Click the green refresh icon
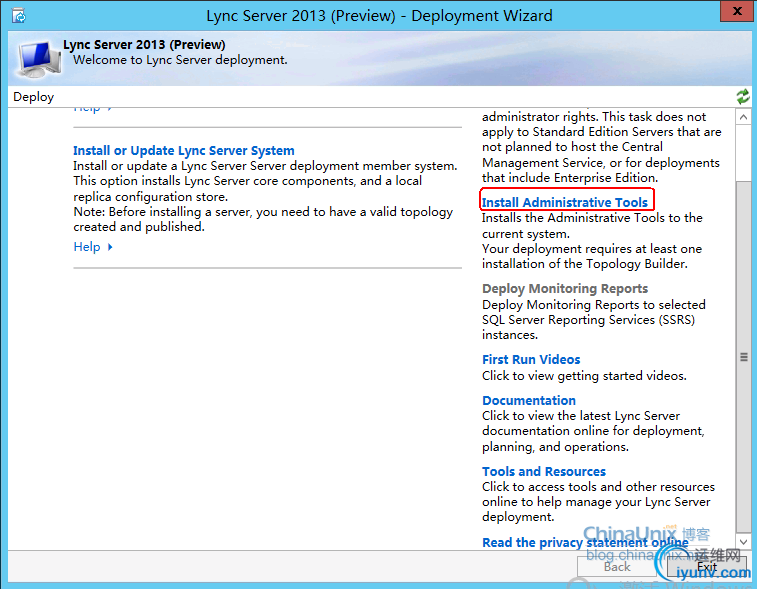This screenshot has height=589, width=757. tap(743, 97)
